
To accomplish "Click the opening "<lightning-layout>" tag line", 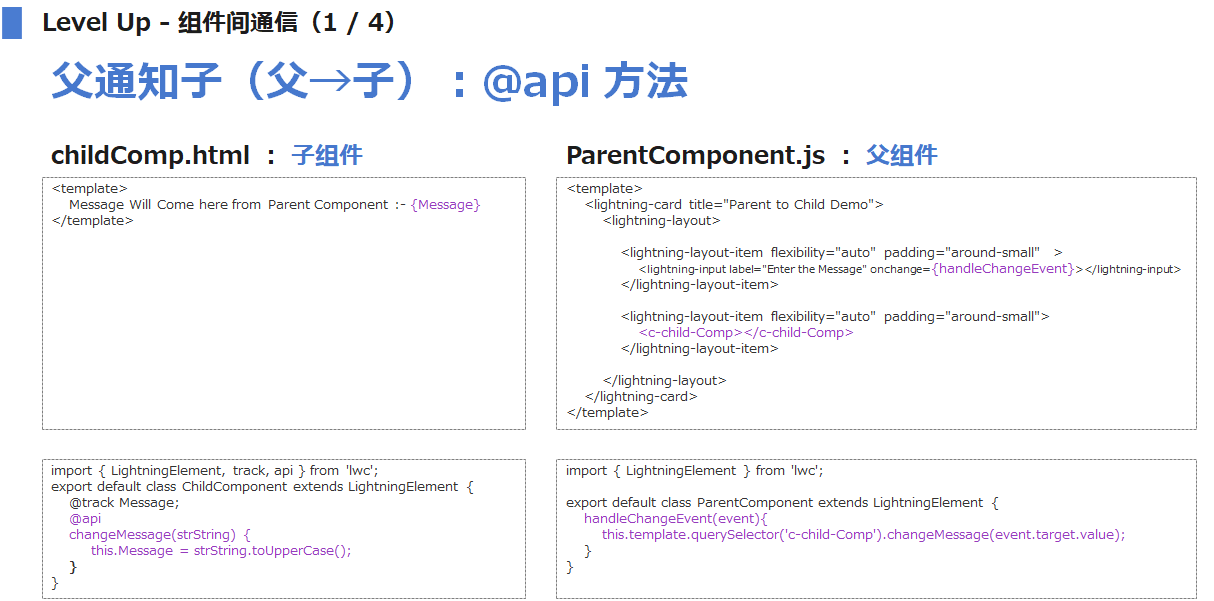I will 661,221.
